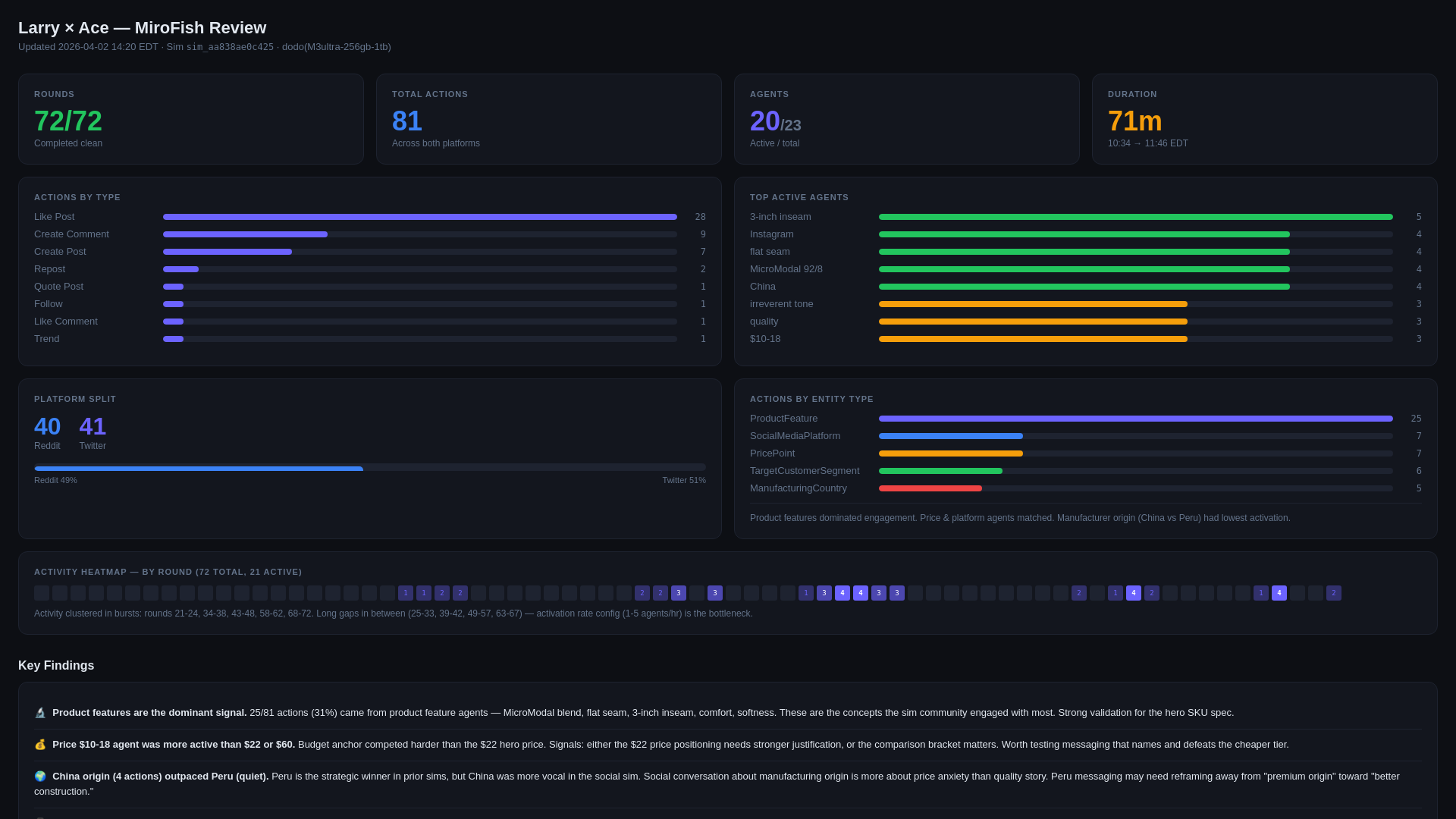Viewport: 1456px width, 819px height.
Task: Click the Rounds 72/72 value
Action: coord(68,121)
